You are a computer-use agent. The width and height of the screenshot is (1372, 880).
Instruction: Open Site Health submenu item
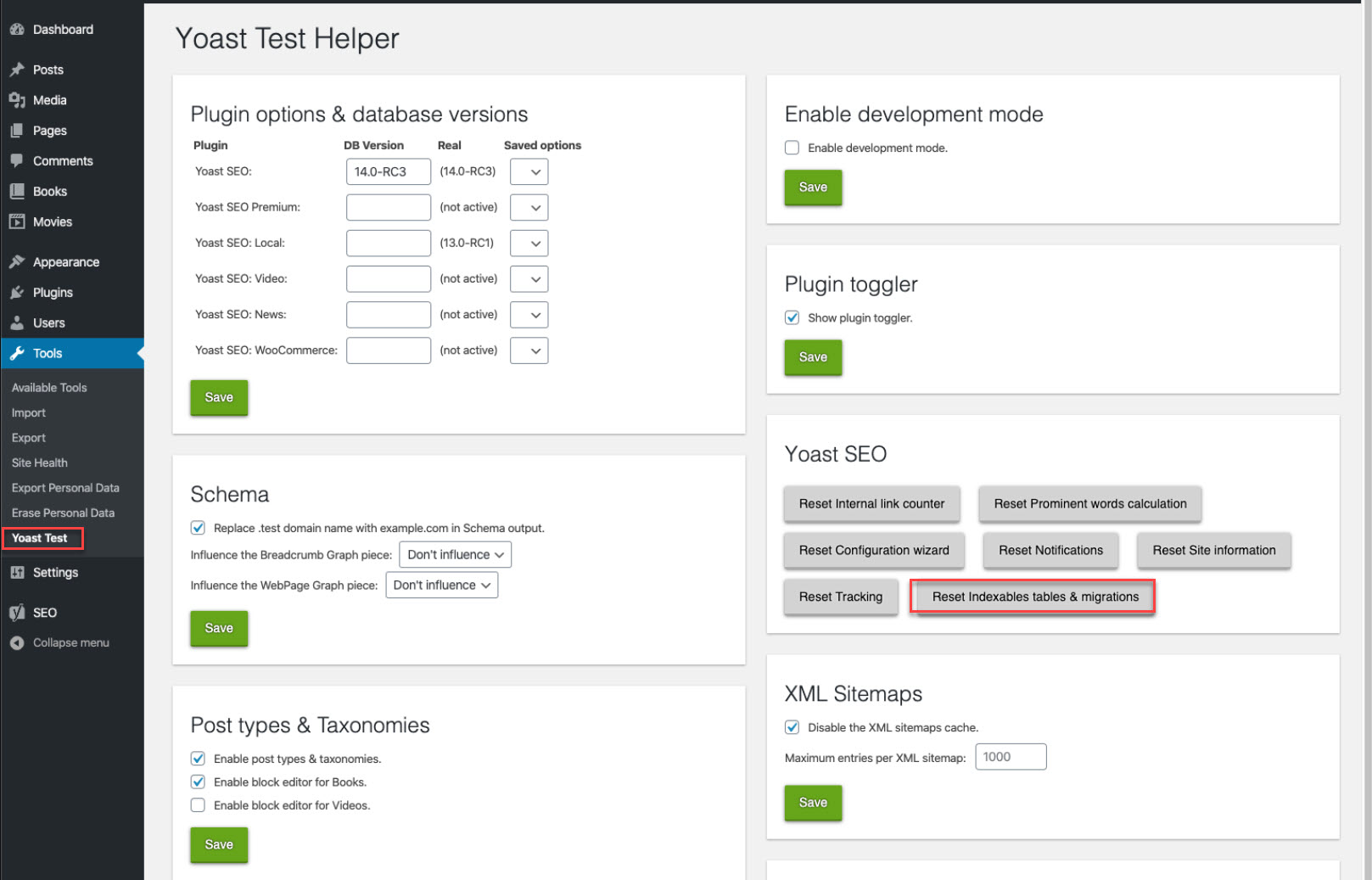(40, 462)
